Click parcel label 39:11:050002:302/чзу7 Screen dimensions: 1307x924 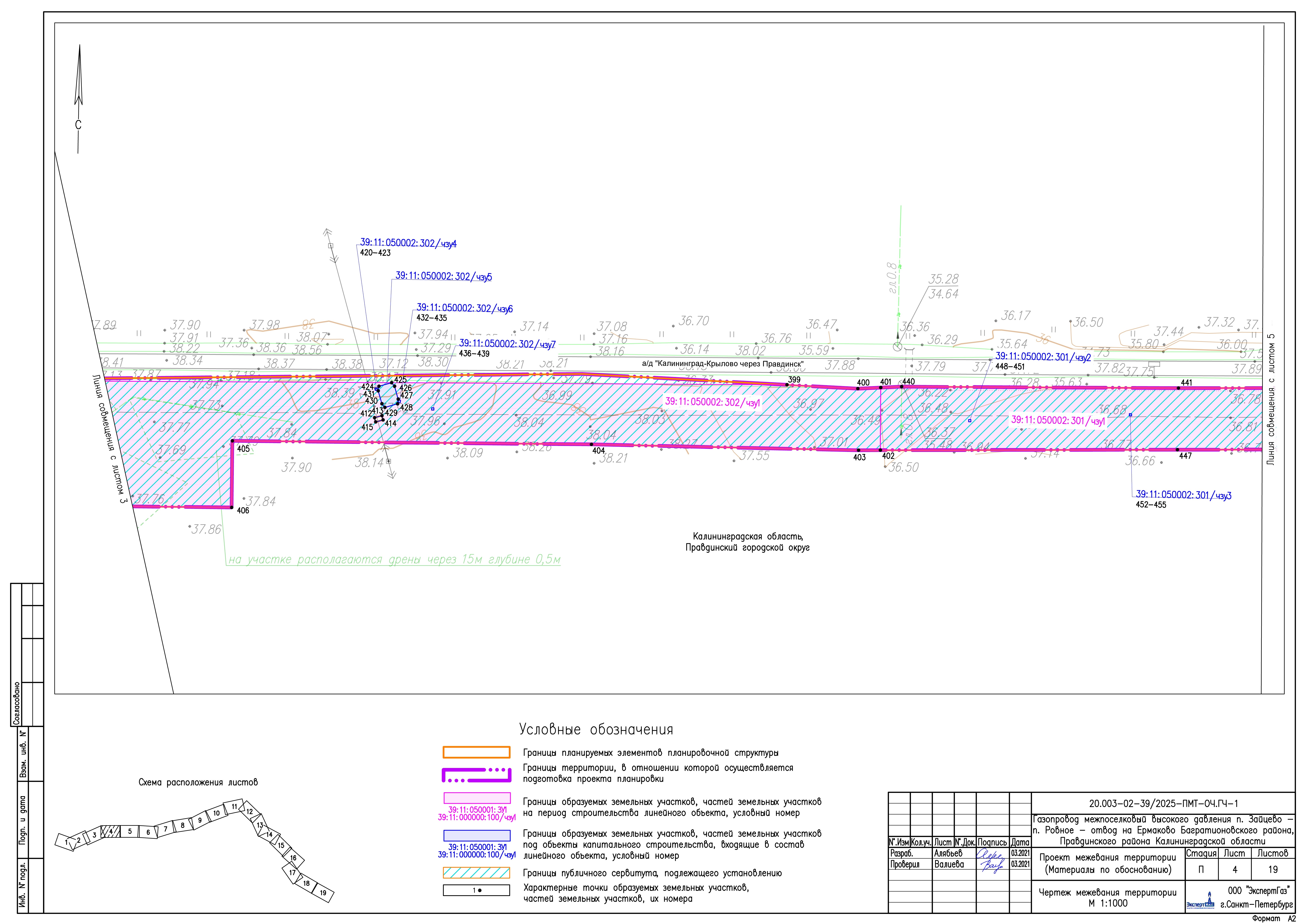coord(507,344)
